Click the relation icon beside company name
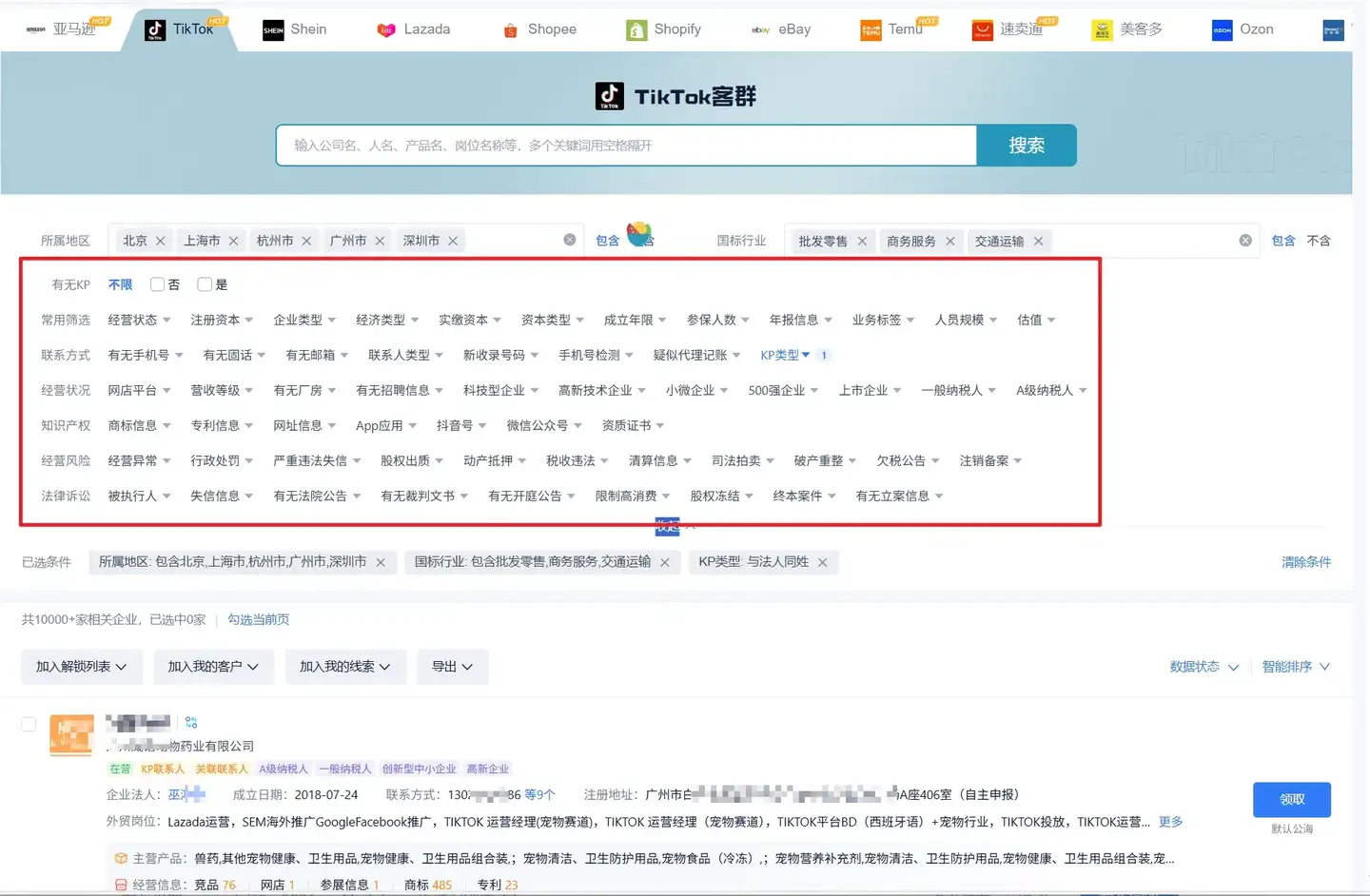 click(191, 722)
